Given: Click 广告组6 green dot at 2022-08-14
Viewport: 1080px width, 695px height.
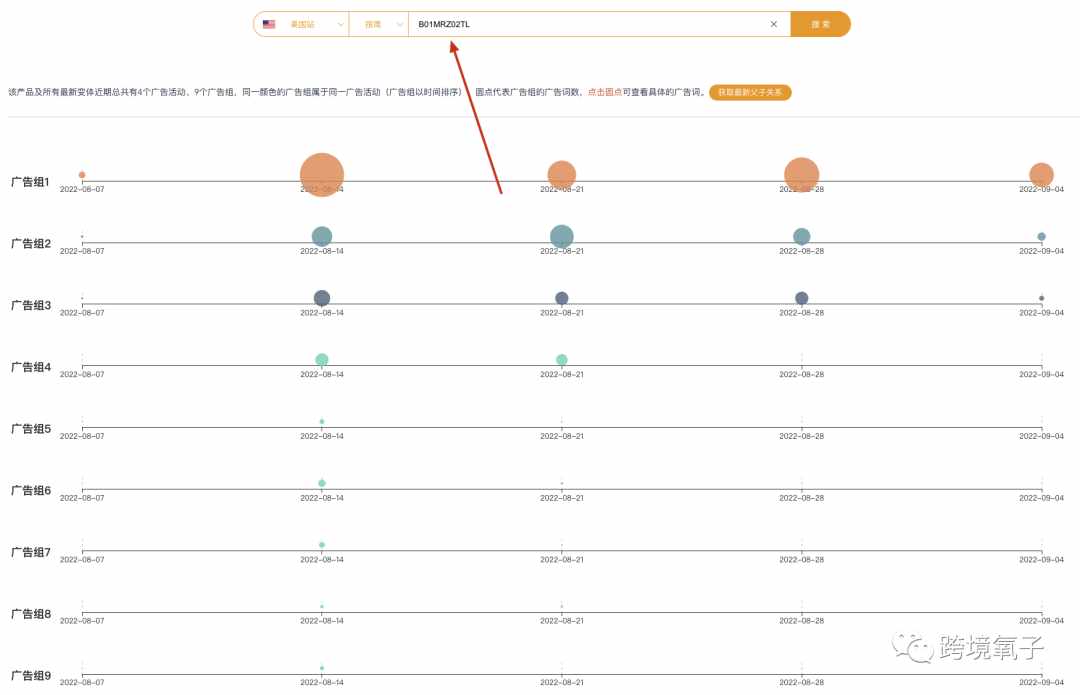Looking at the screenshot, I should pos(322,483).
